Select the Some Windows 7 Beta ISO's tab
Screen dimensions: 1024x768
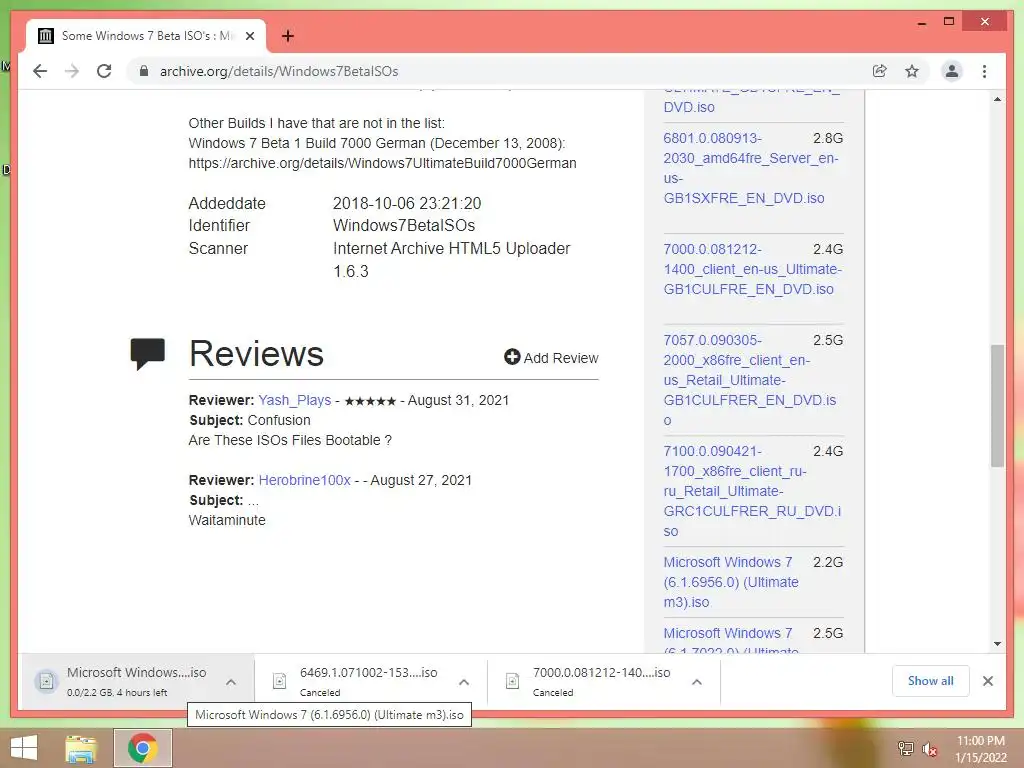(x=146, y=36)
